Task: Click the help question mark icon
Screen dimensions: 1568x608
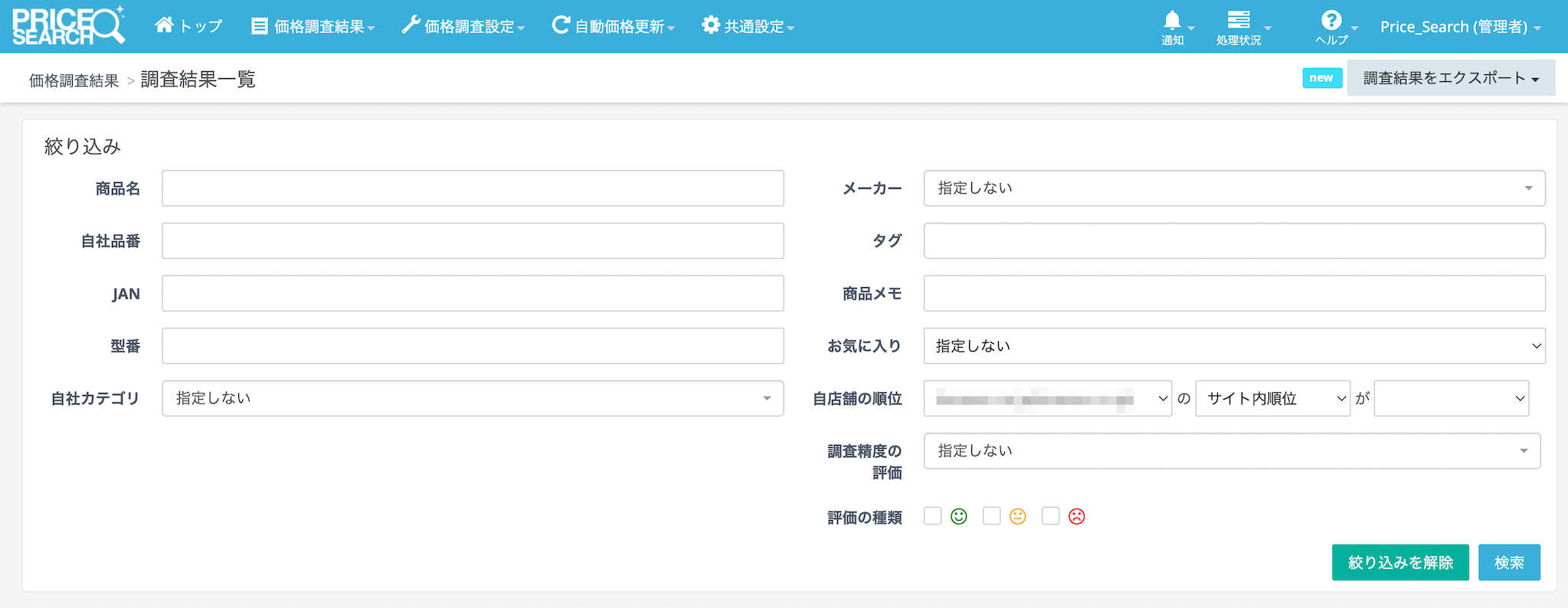Action: 1331,21
